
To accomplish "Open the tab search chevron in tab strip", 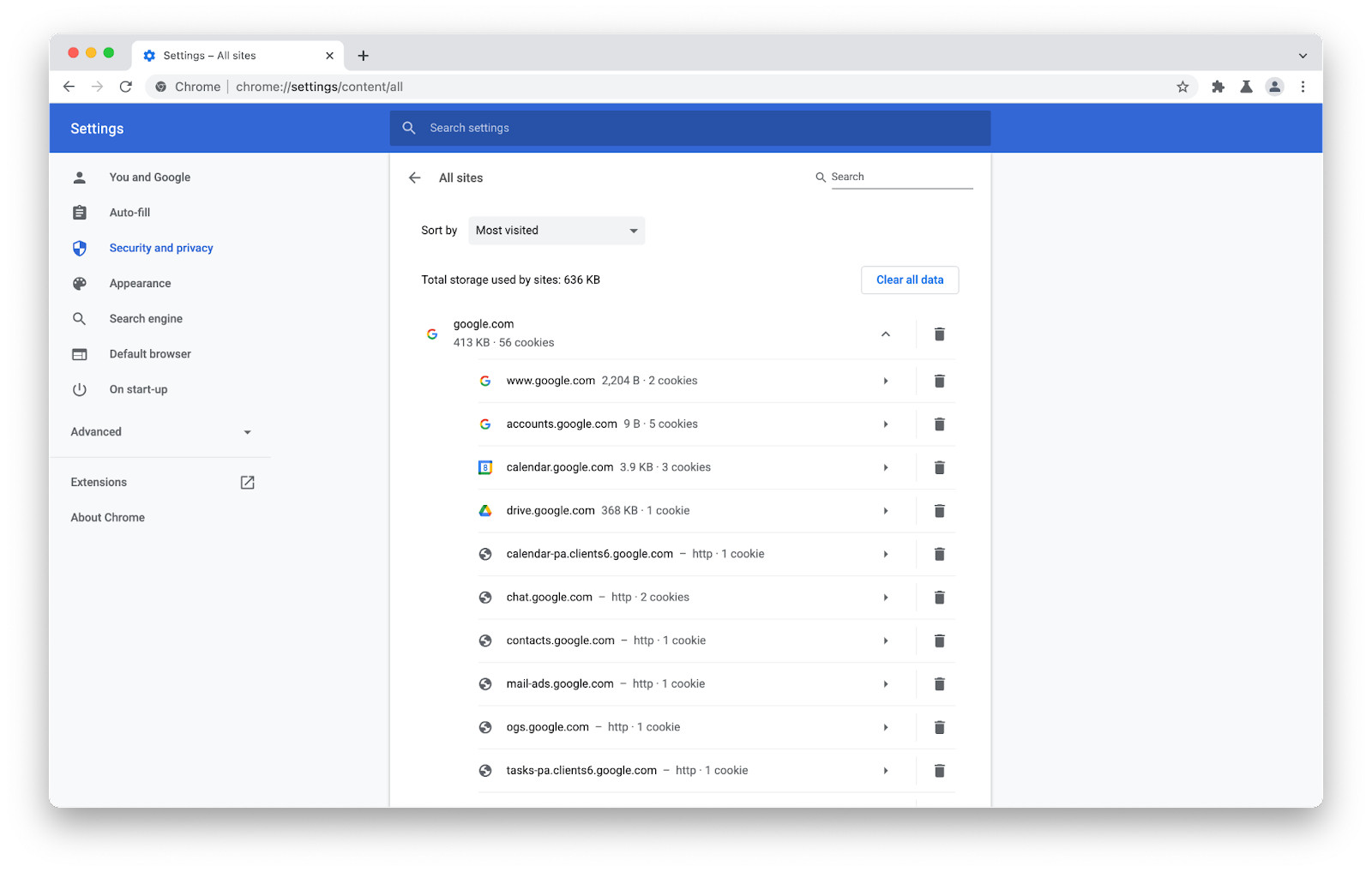I will point(1303,56).
